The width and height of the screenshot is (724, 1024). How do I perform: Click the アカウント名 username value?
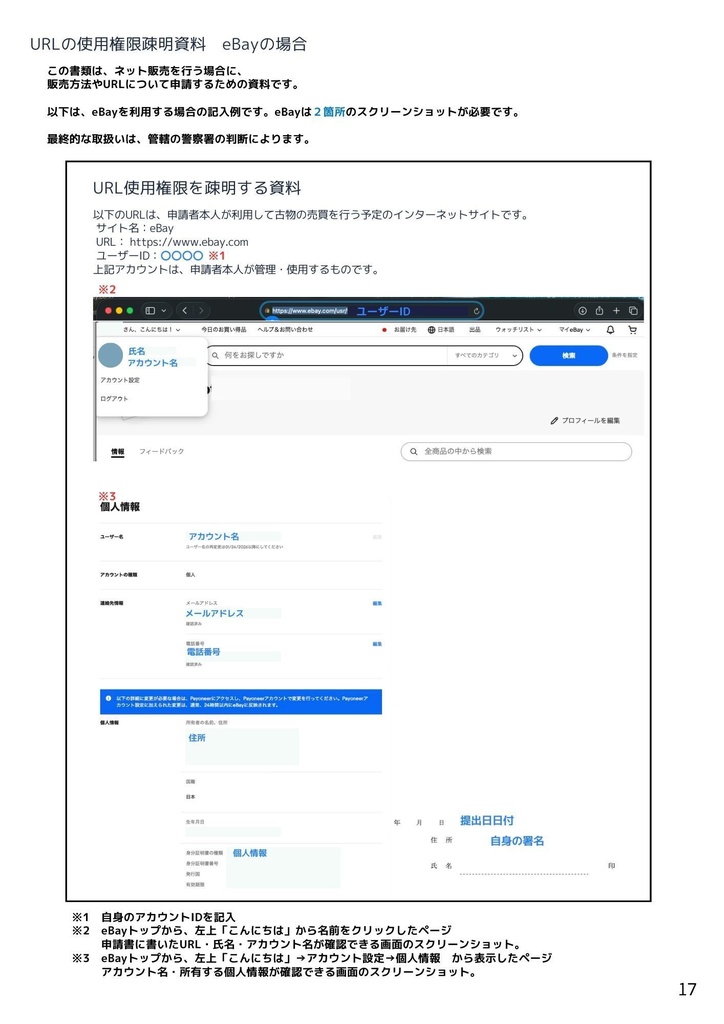214,536
